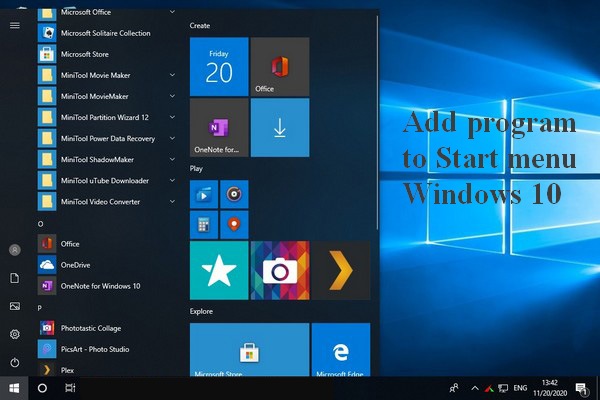Screen dimensions: 600x400
Task: Open the OneNote for... tile
Action: [x=219, y=127]
